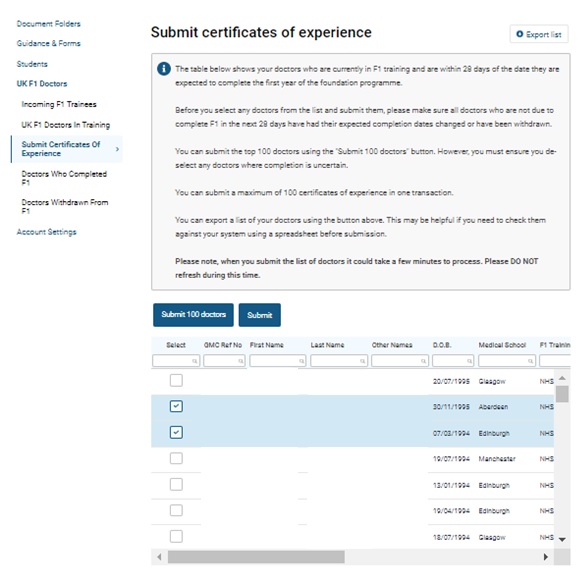This screenshot has height=585, width=588.
Task: Click the table scroll down arrow
Action: 562,540
